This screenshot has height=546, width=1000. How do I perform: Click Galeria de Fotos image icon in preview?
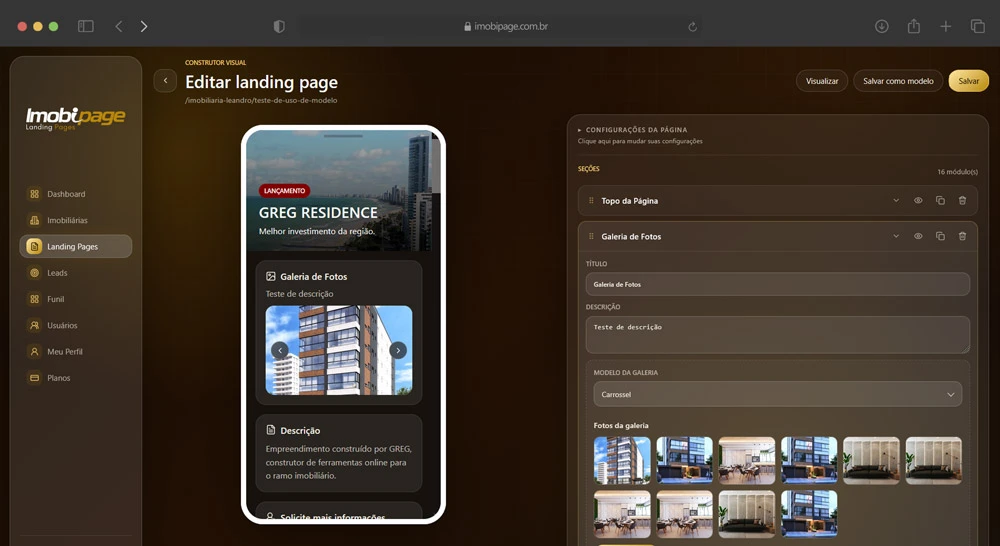pos(270,276)
